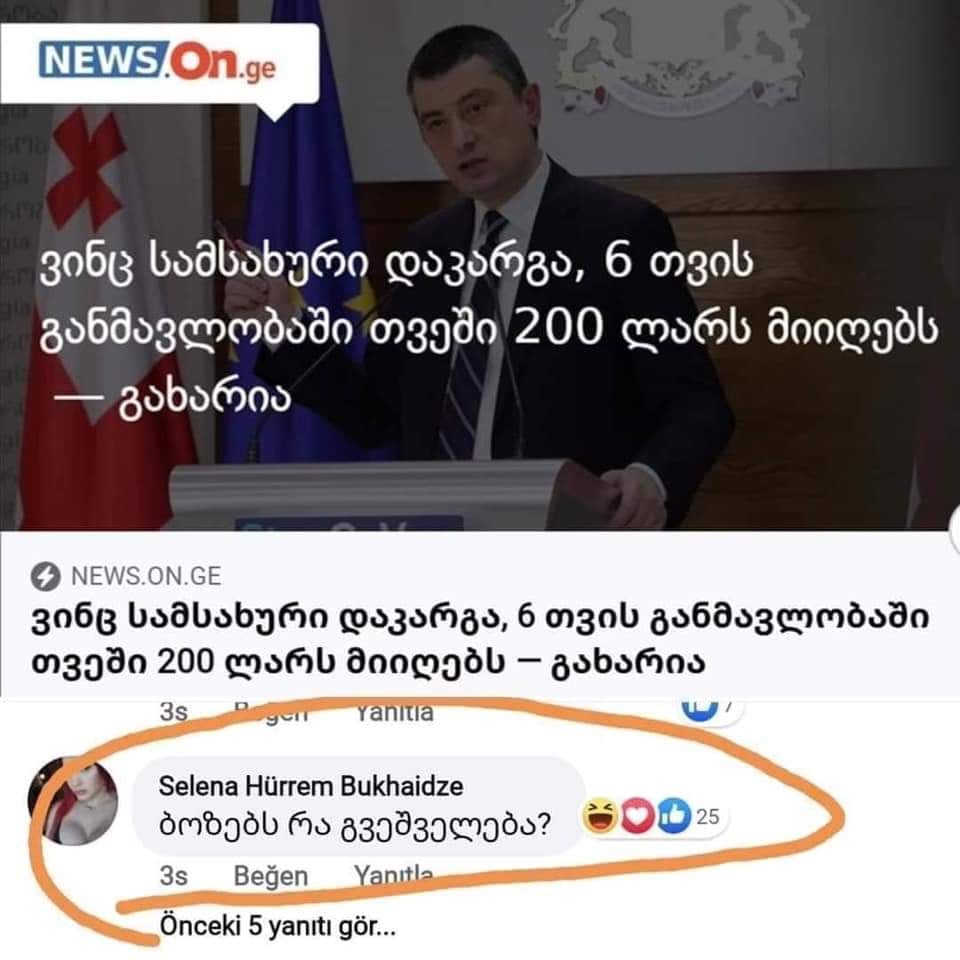
Task: Click Yanıtla under Selena's comment
Action: point(394,875)
